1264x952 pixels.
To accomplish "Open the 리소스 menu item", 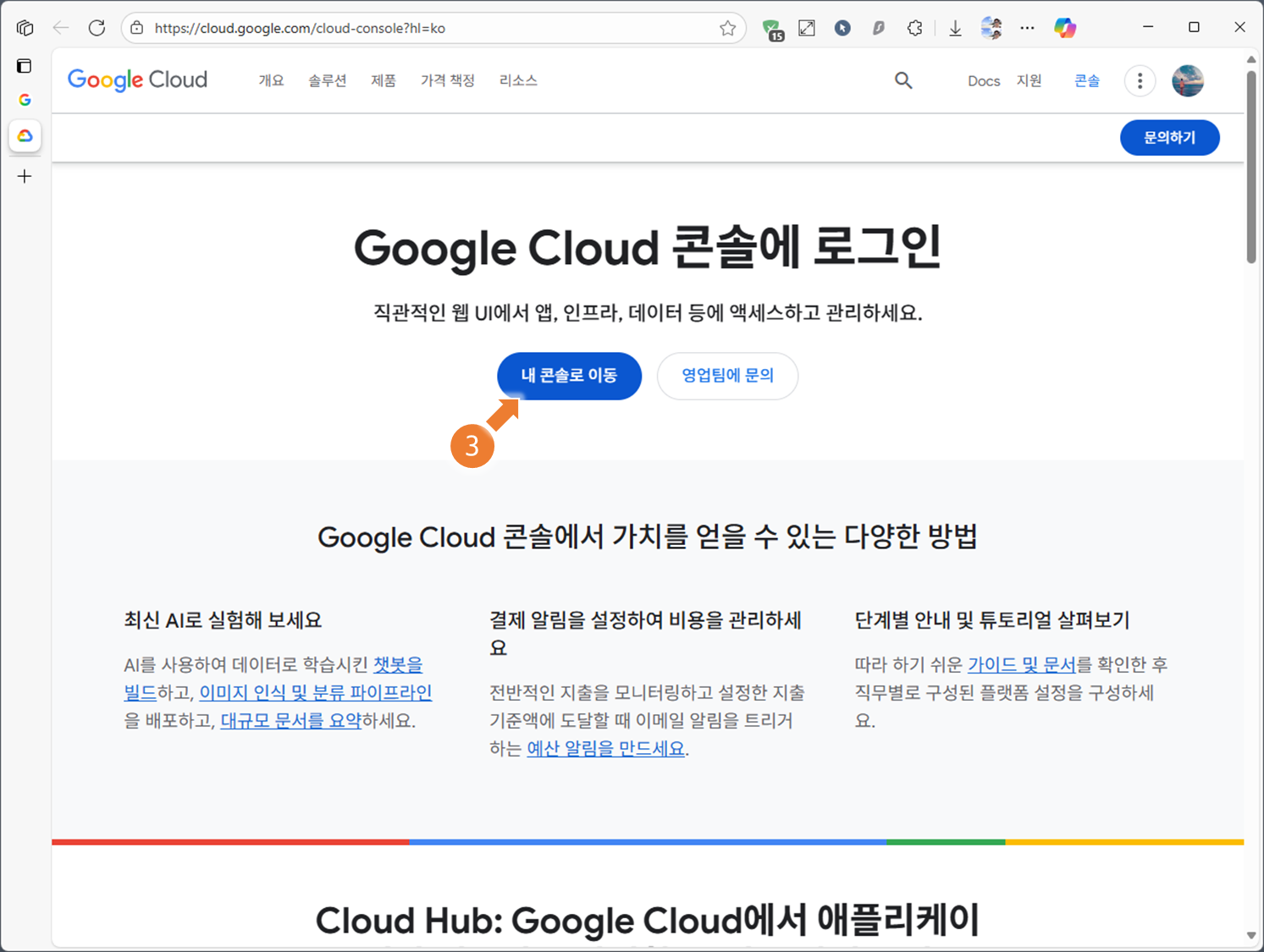I will pyautogui.click(x=518, y=80).
